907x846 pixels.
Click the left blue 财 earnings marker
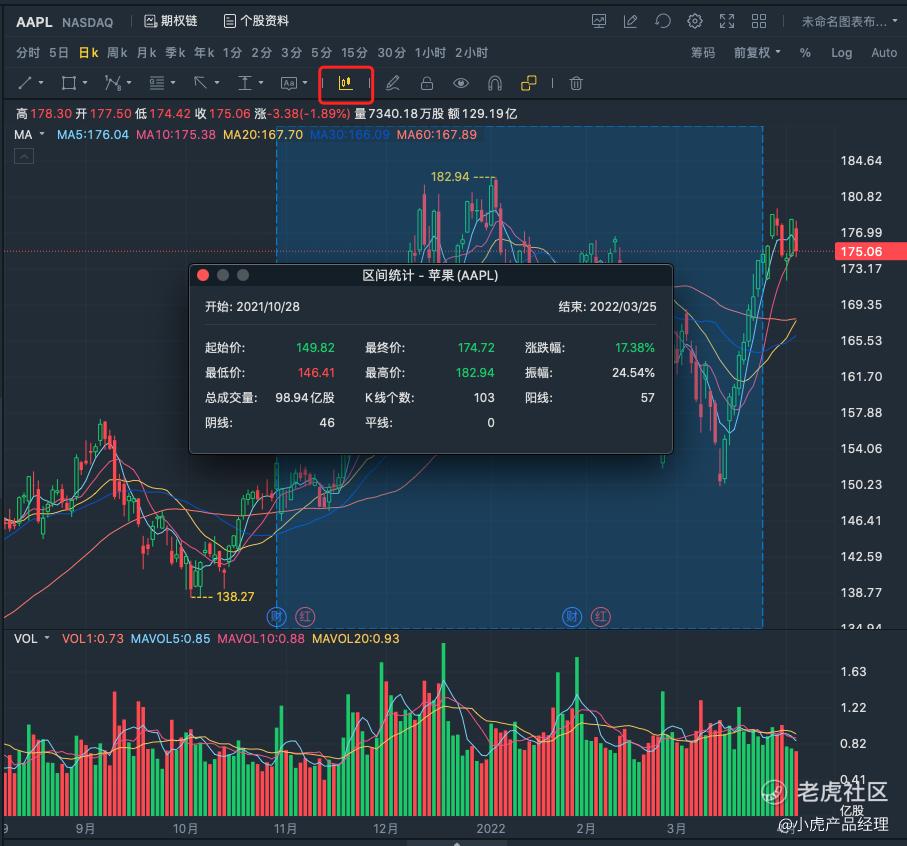coord(277,616)
